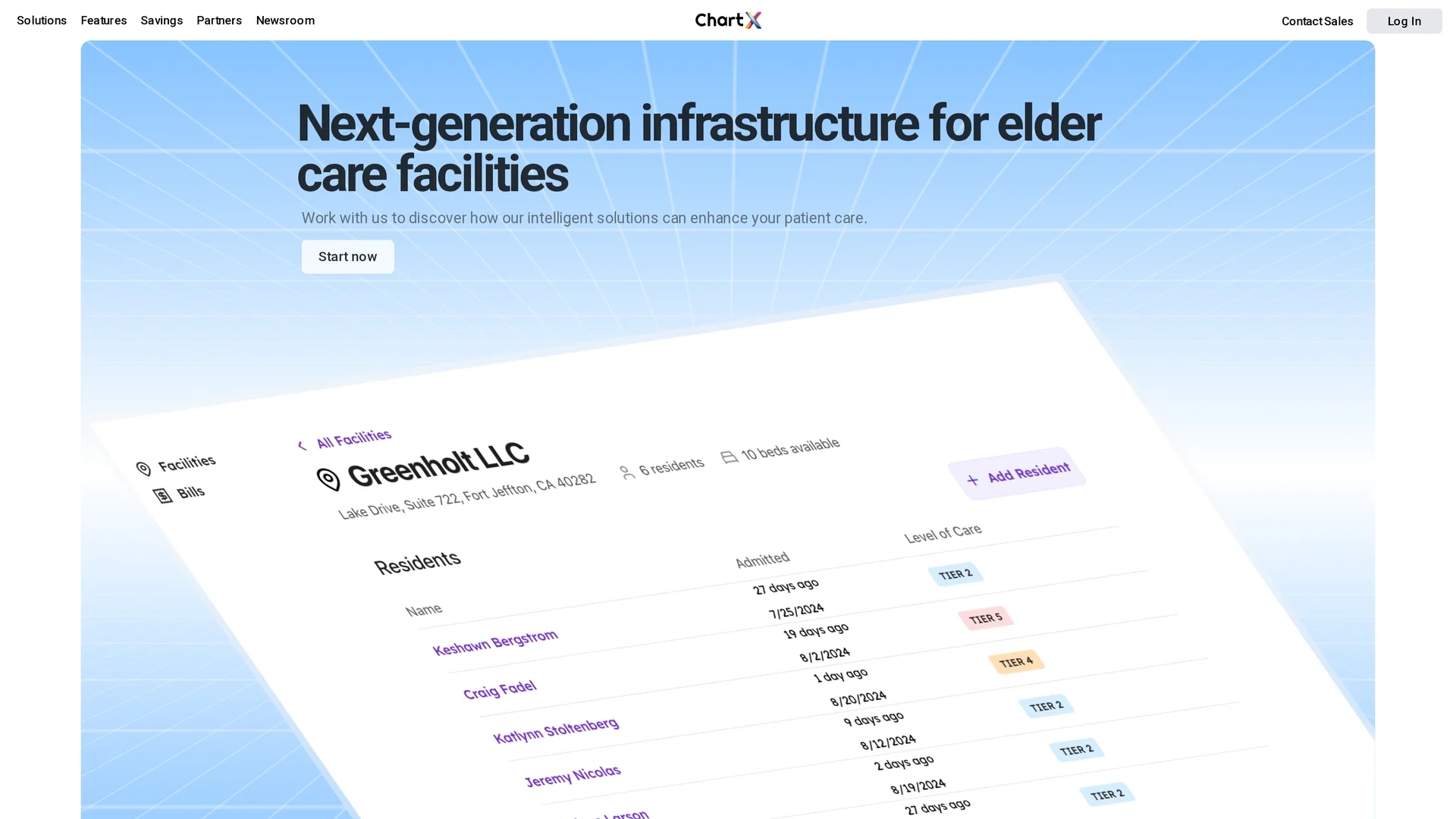The width and height of the screenshot is (1456, 819).
Task: Click the TIER 5 badge
Action: (986, 619)
